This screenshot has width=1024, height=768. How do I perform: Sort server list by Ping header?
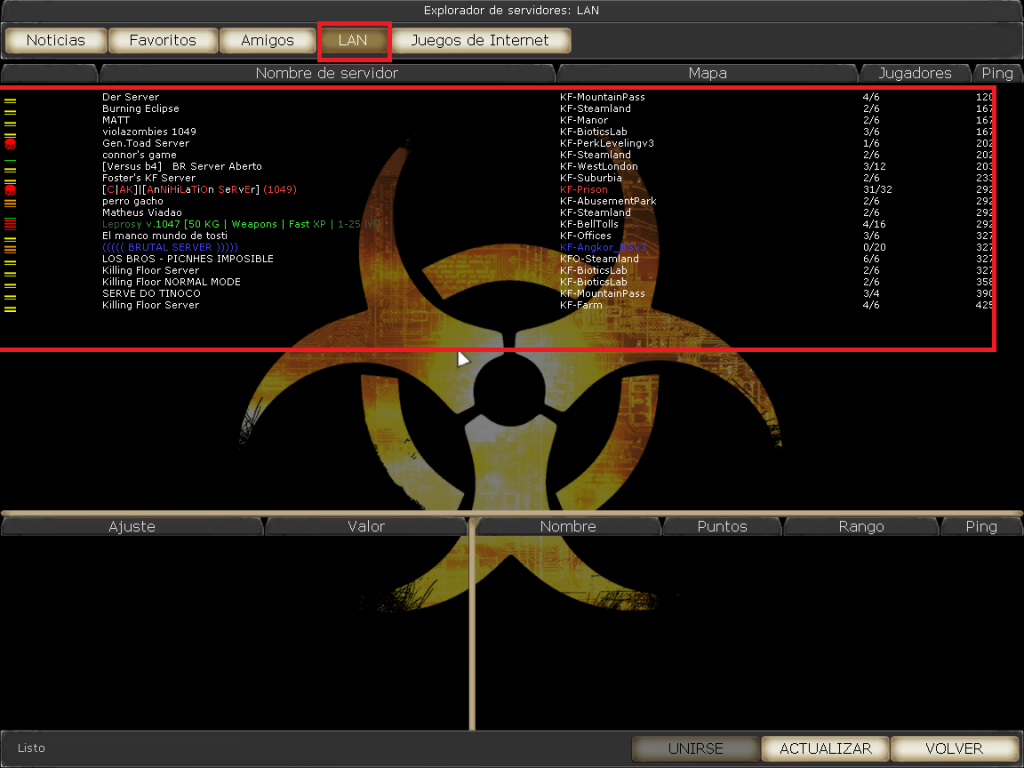tap(997, 73)
